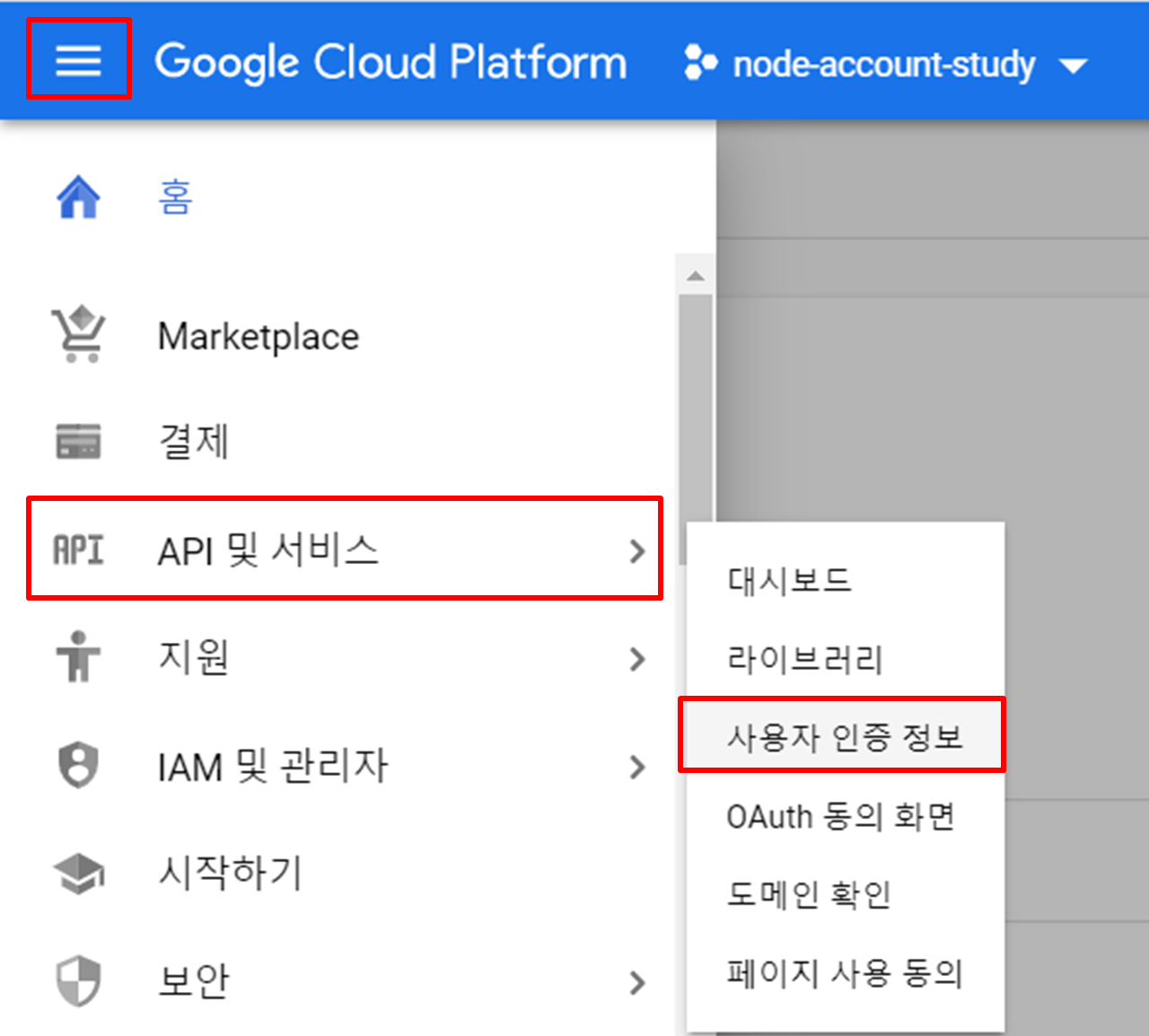Select 페이지 사용 동의 in the submenu
Viewport: 1149px width, 1036px height.
pyautogui.click(x=846, y=972)
